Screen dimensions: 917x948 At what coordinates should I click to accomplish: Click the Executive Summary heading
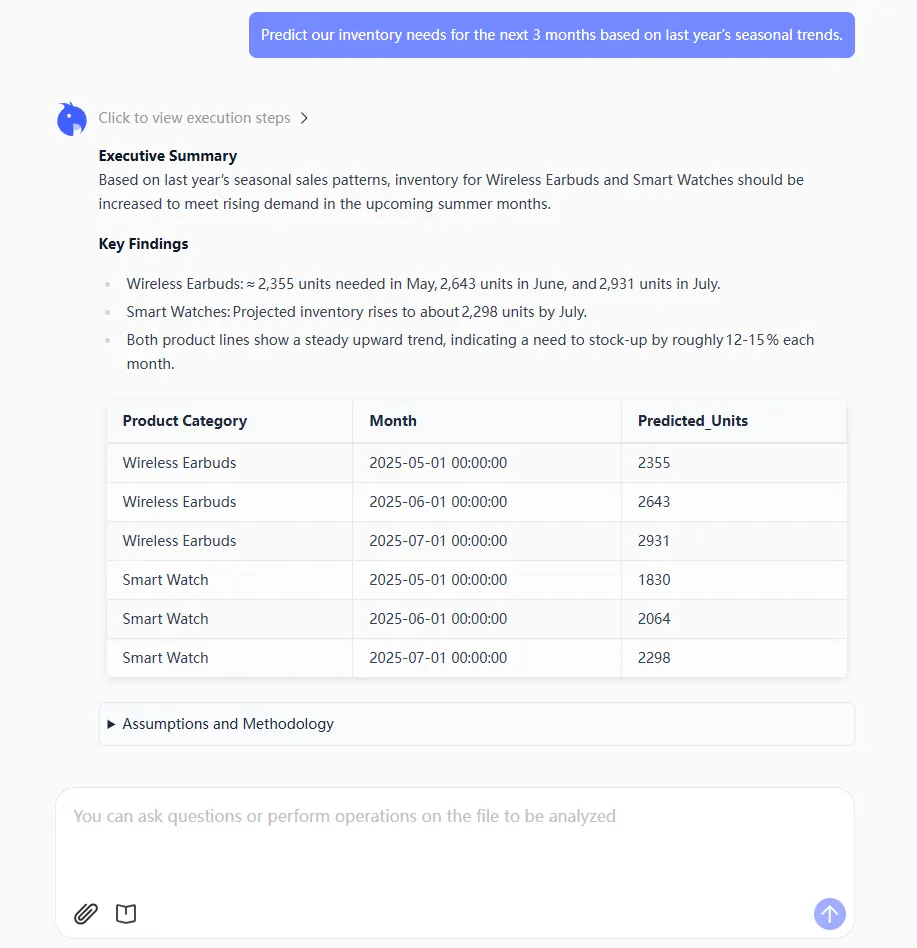[x=167, y=156]
